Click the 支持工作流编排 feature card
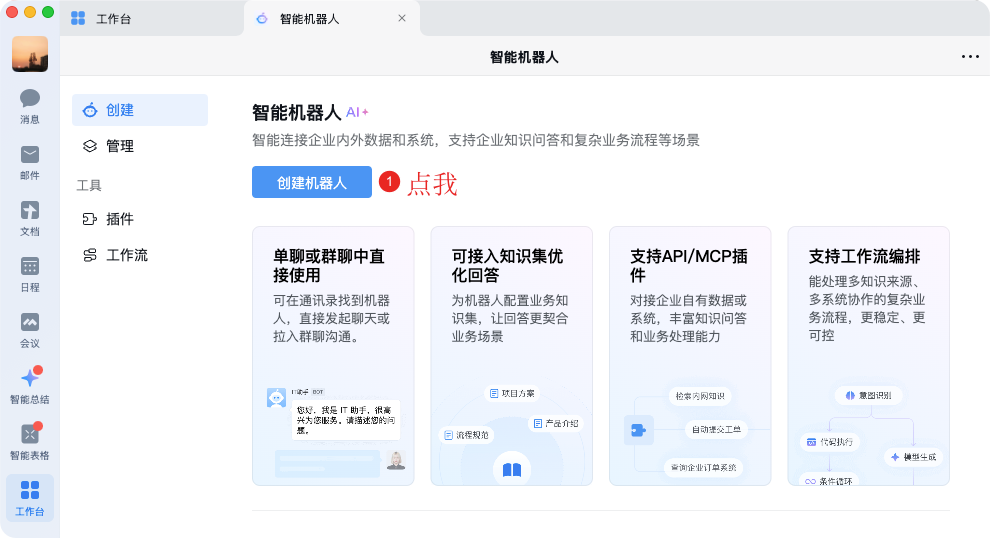The image size is (990, 538). pos(868,355)
